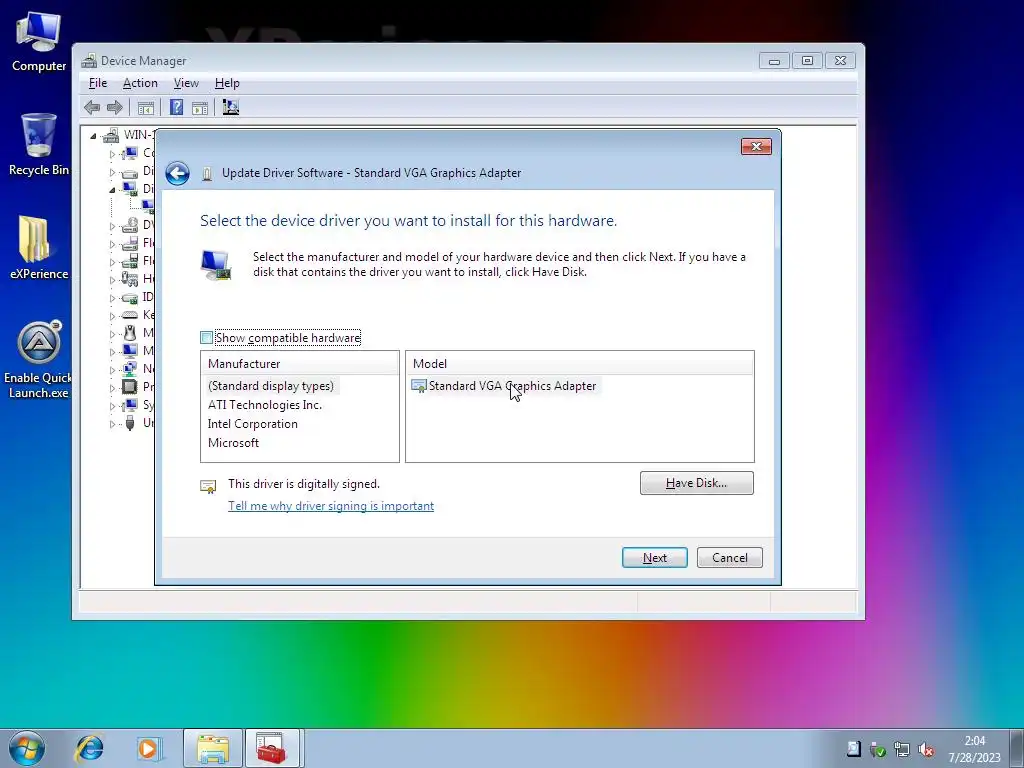Expand the USB controllers tree node arrow
The height and width of the screenshot is (768, 1024).
[112, 424]
